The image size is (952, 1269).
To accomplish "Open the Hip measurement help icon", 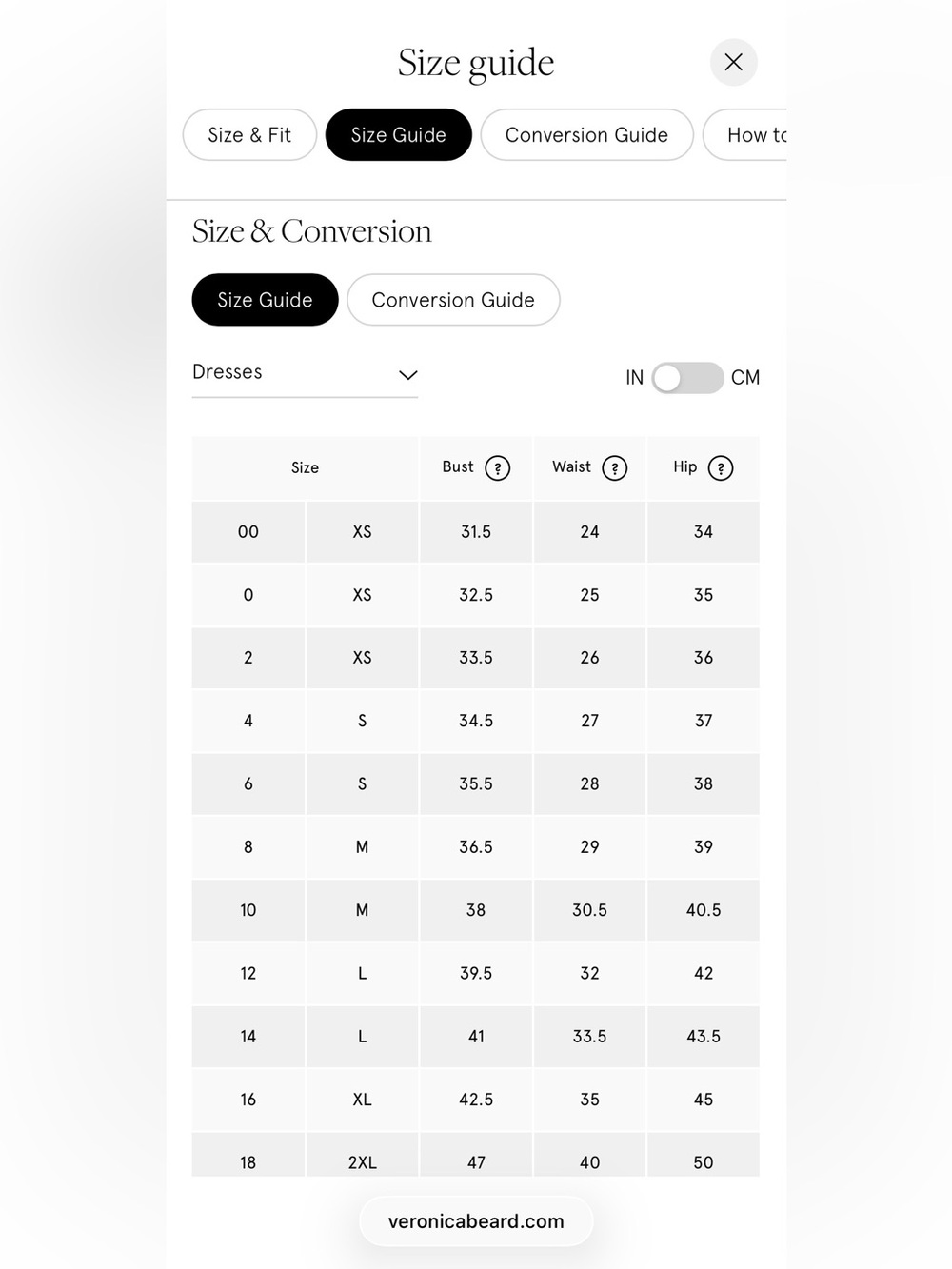I will pos(721,468).
